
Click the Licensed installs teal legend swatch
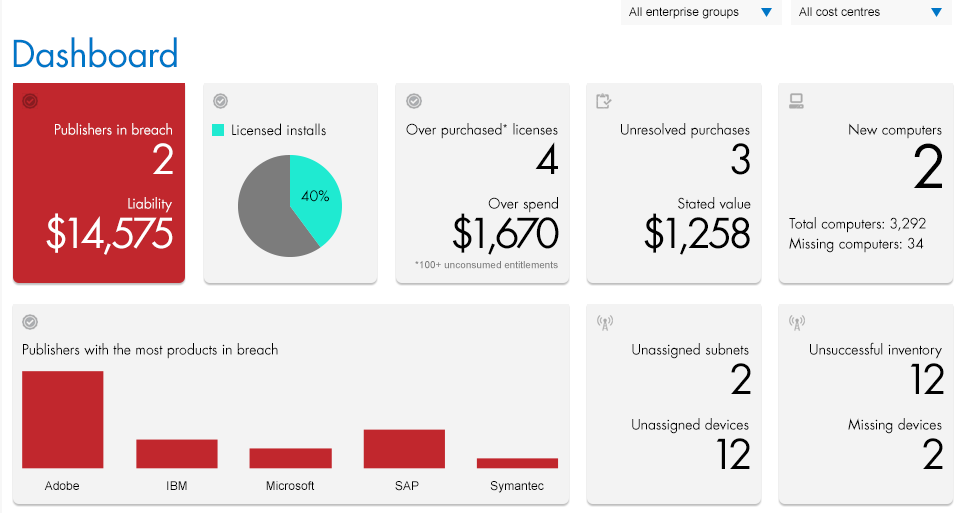(x=218, y=130)
